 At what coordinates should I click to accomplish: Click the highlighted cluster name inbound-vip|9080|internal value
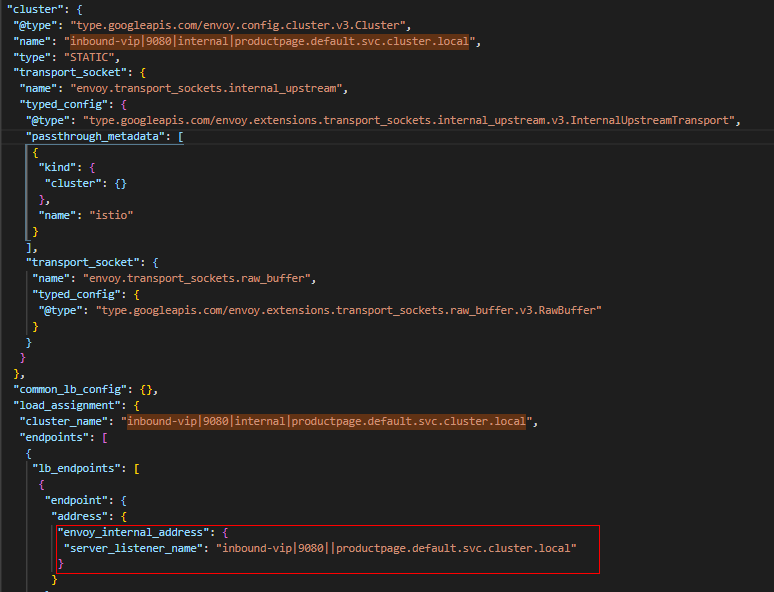tap(270, 41)
